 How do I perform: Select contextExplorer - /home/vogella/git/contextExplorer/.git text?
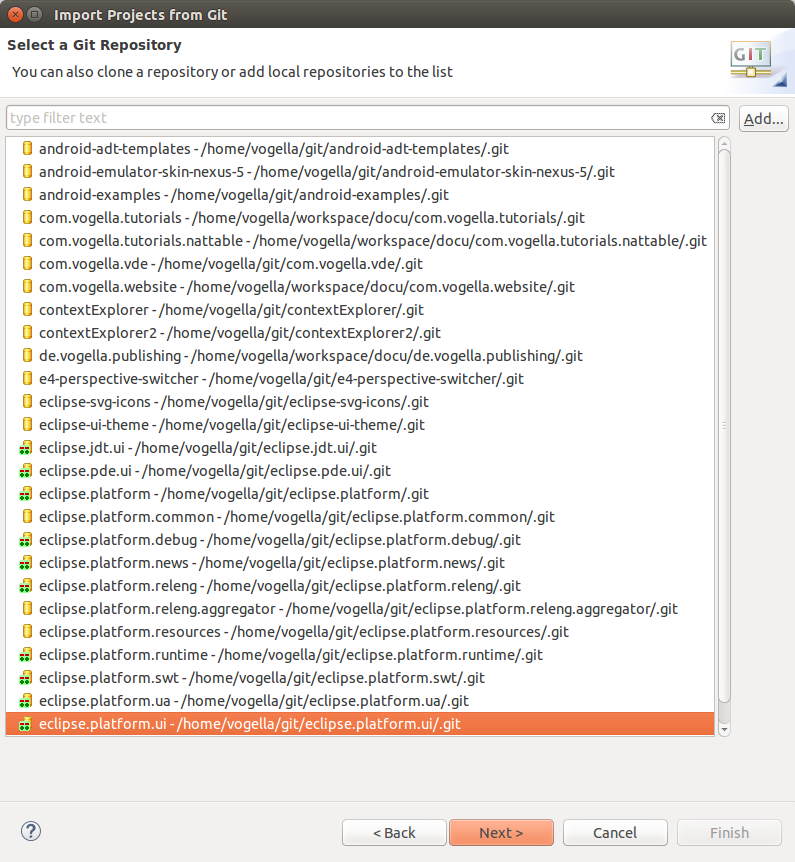231,310
